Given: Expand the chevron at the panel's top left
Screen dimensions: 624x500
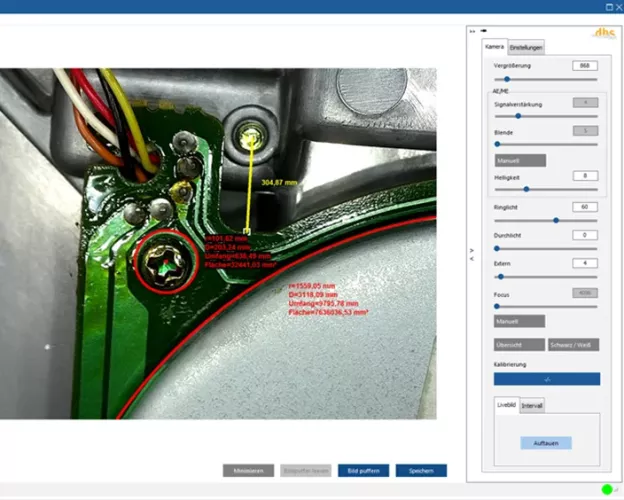Looking at the screenshot, I should 473,31.
